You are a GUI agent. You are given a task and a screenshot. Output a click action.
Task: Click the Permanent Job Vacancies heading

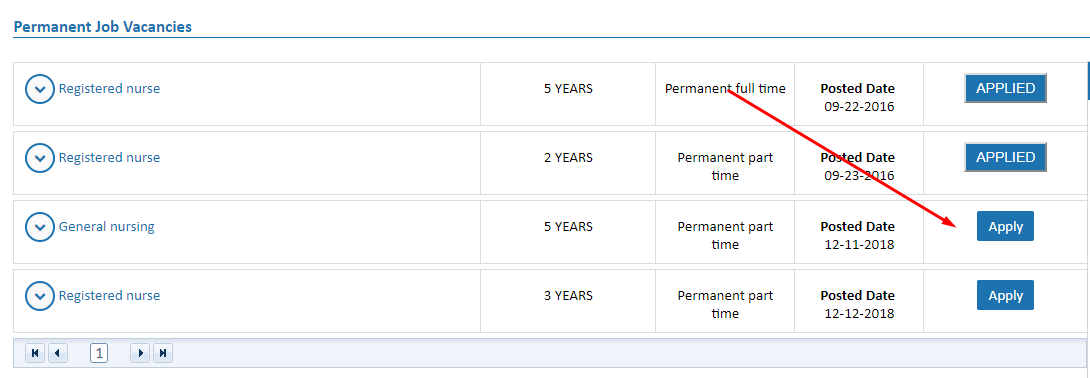pyautogui.click(x=103, y=27)
